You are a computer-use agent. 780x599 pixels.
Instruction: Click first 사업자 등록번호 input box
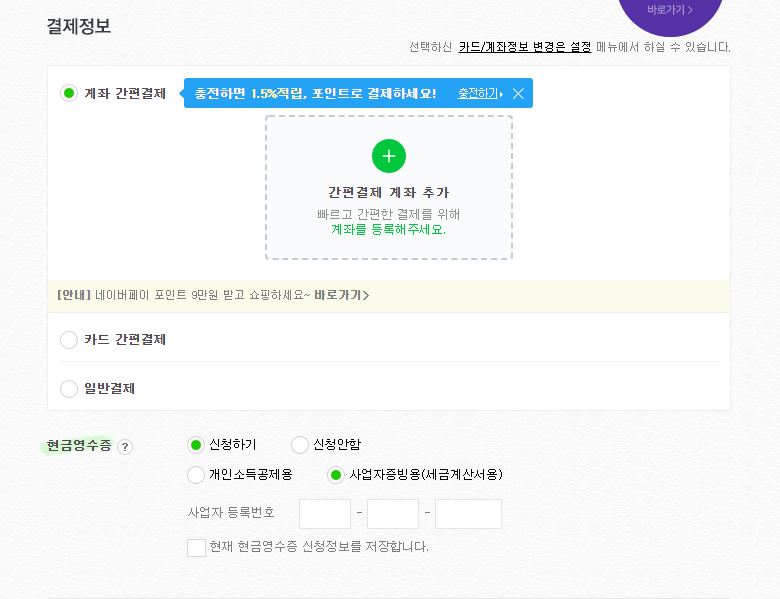click(325, 514)
